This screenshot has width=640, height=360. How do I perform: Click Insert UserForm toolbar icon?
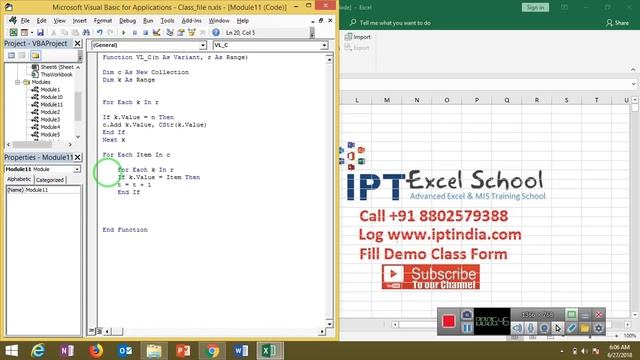coord(24,32)
